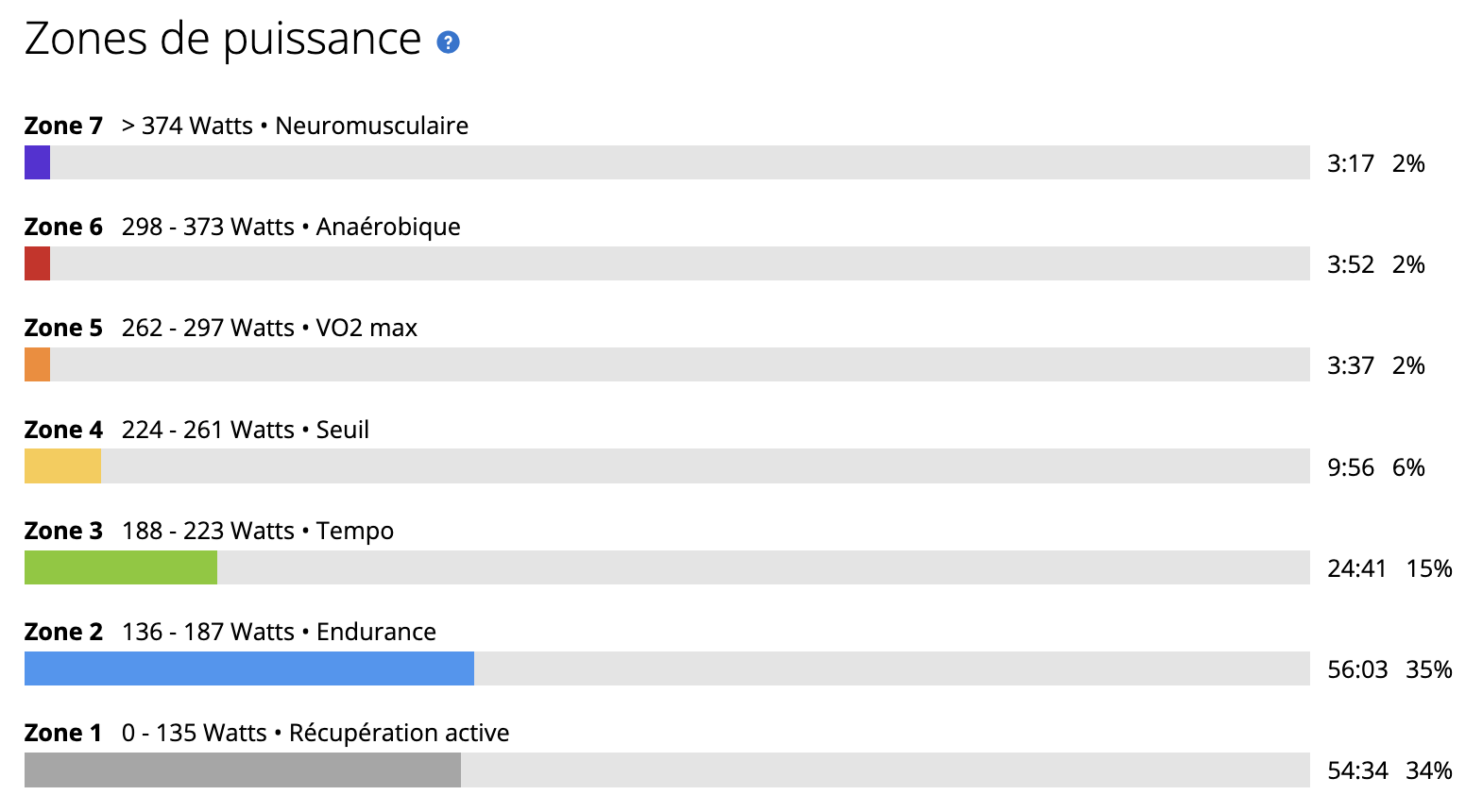Click the Zones de puissance heading
Image resolution: width=1483 pixels, height=812 pixels.
[x=223, y=40]
